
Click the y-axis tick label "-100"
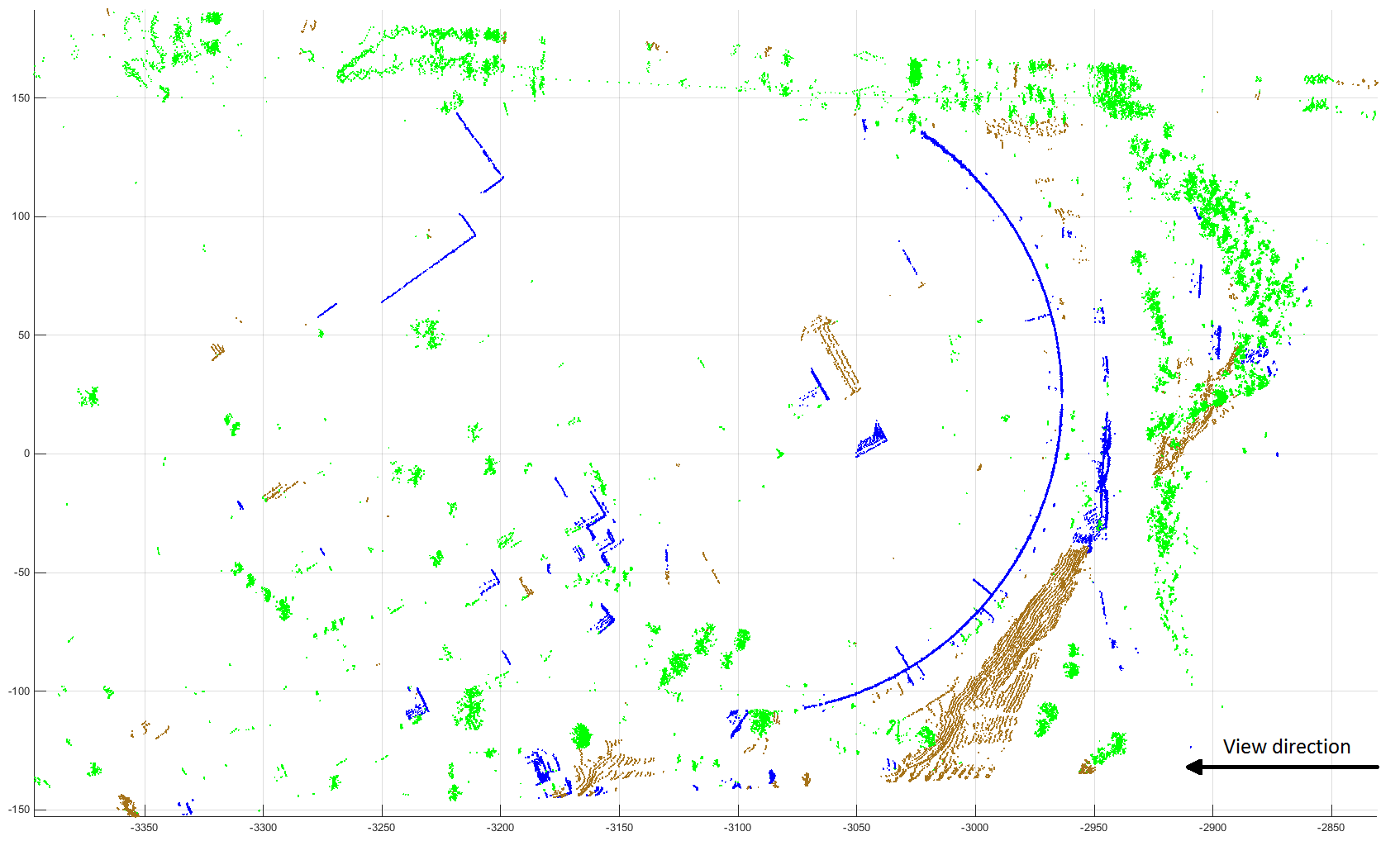tap(19, 691)
